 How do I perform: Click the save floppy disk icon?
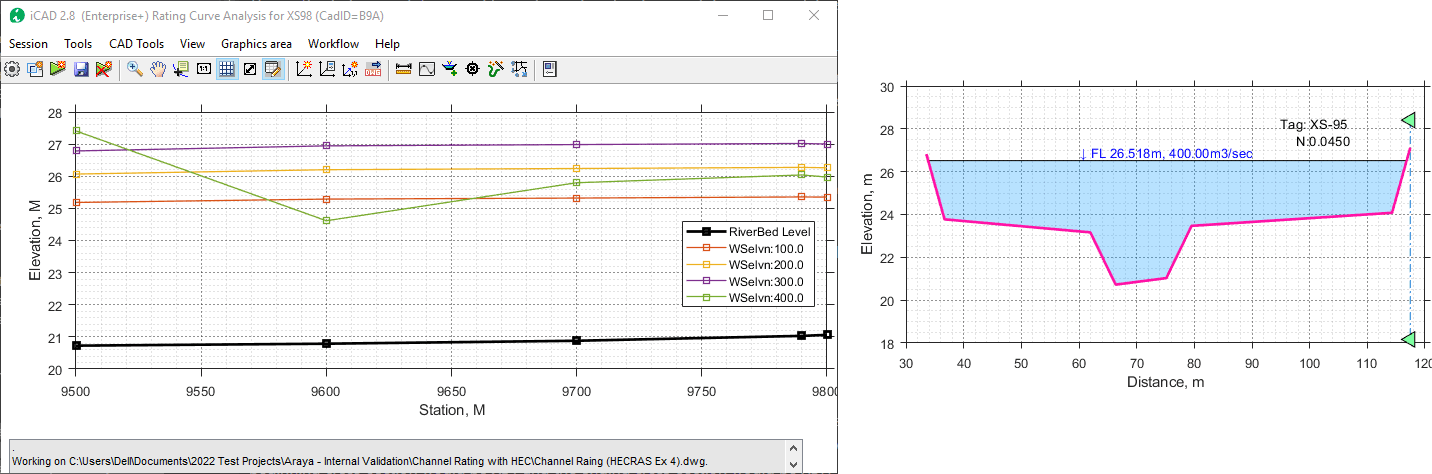80,69
